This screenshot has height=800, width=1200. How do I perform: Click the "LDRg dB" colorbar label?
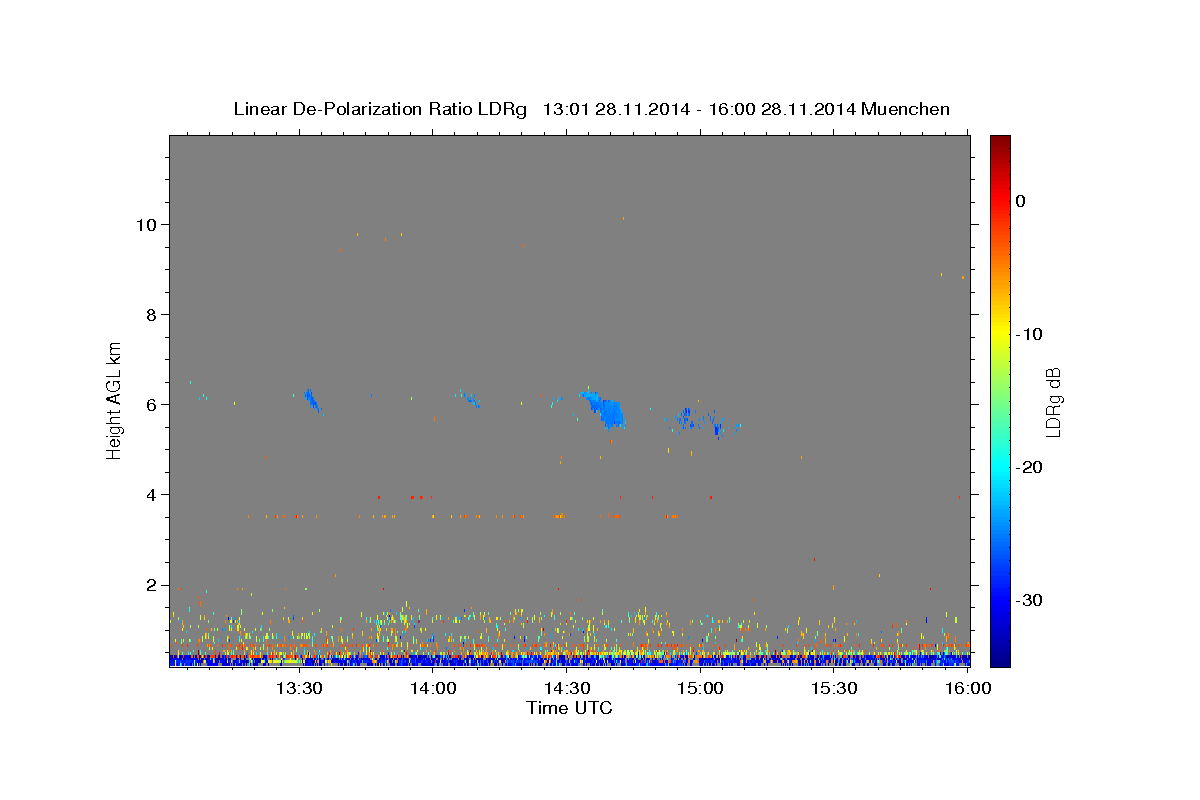(x=1053, y=401)
